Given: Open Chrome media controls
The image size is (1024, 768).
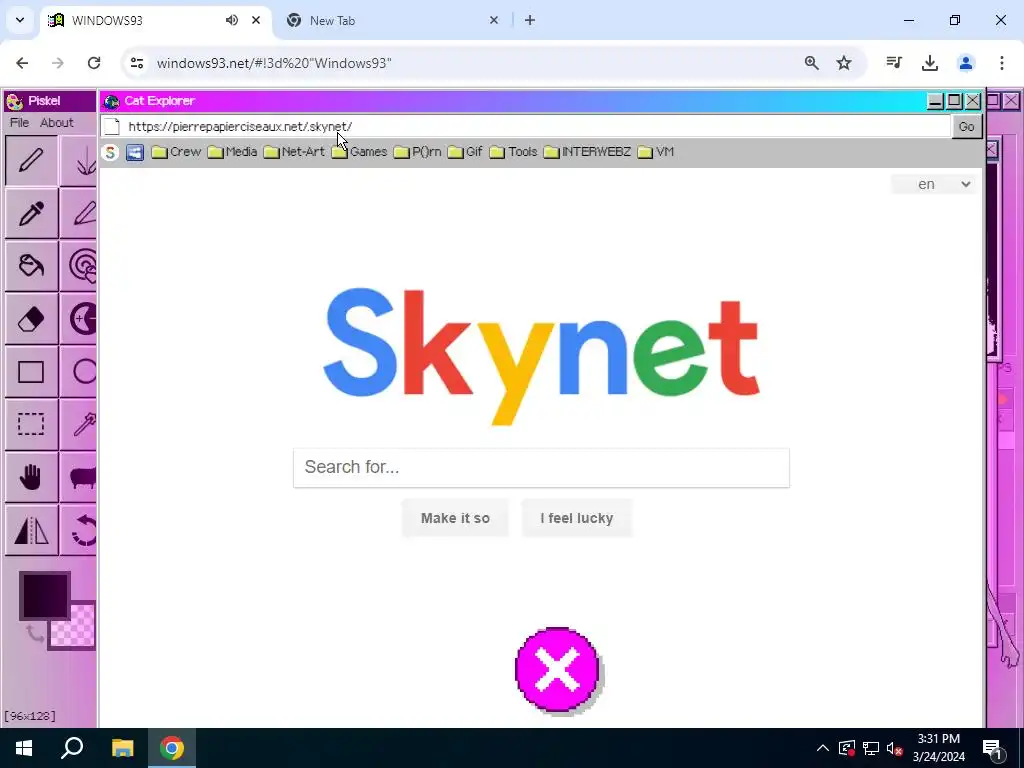Looking at the screenshot, I should point(894,63).
